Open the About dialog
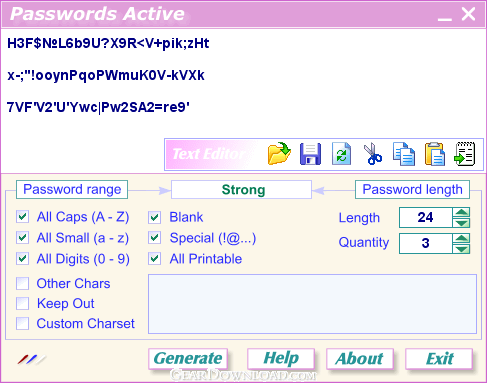The image size is (487, 383). 360,359
